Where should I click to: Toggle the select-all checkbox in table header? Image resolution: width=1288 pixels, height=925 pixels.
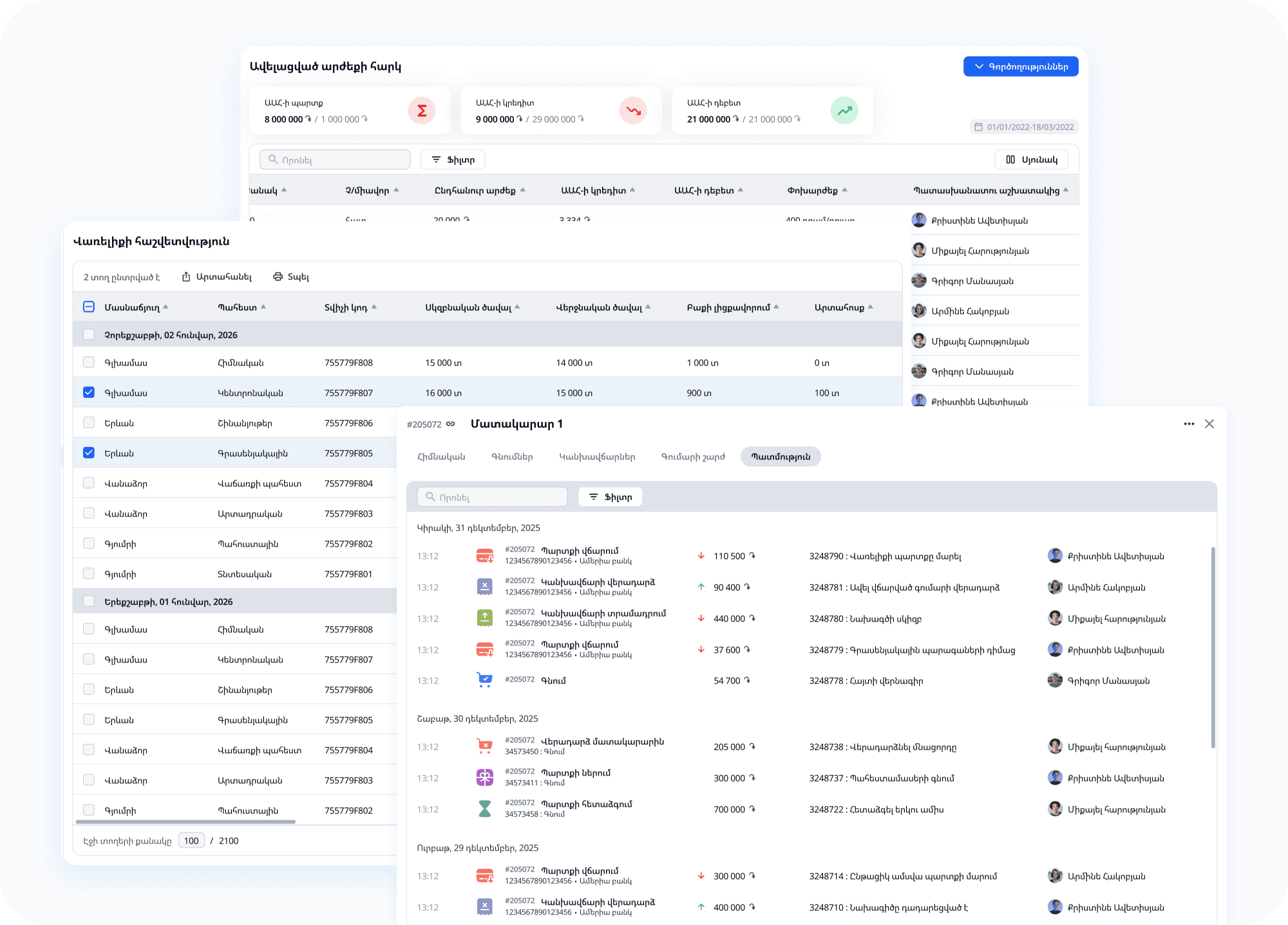point(89,307)
